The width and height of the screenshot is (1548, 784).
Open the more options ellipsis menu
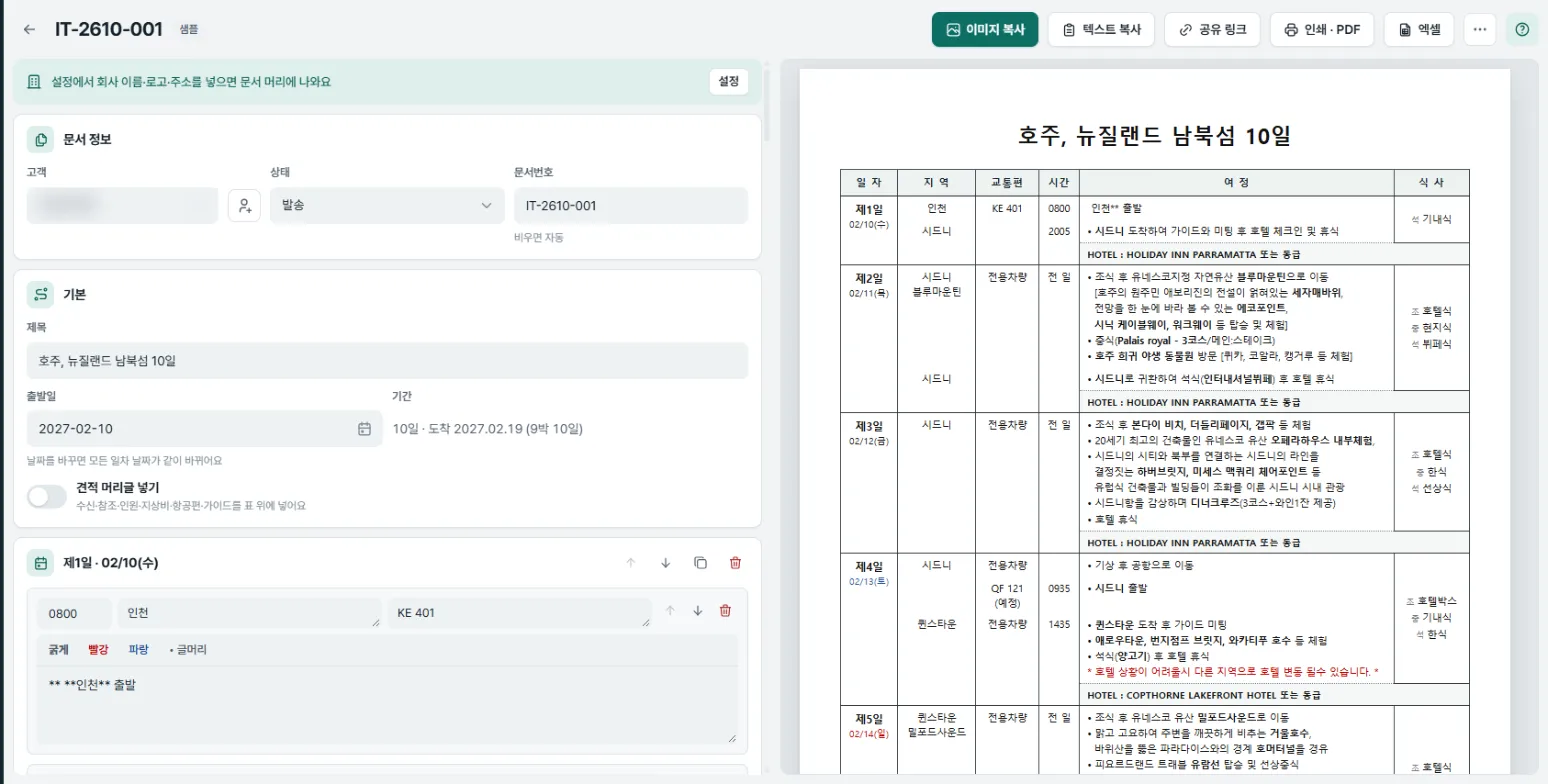point(1480,30)
